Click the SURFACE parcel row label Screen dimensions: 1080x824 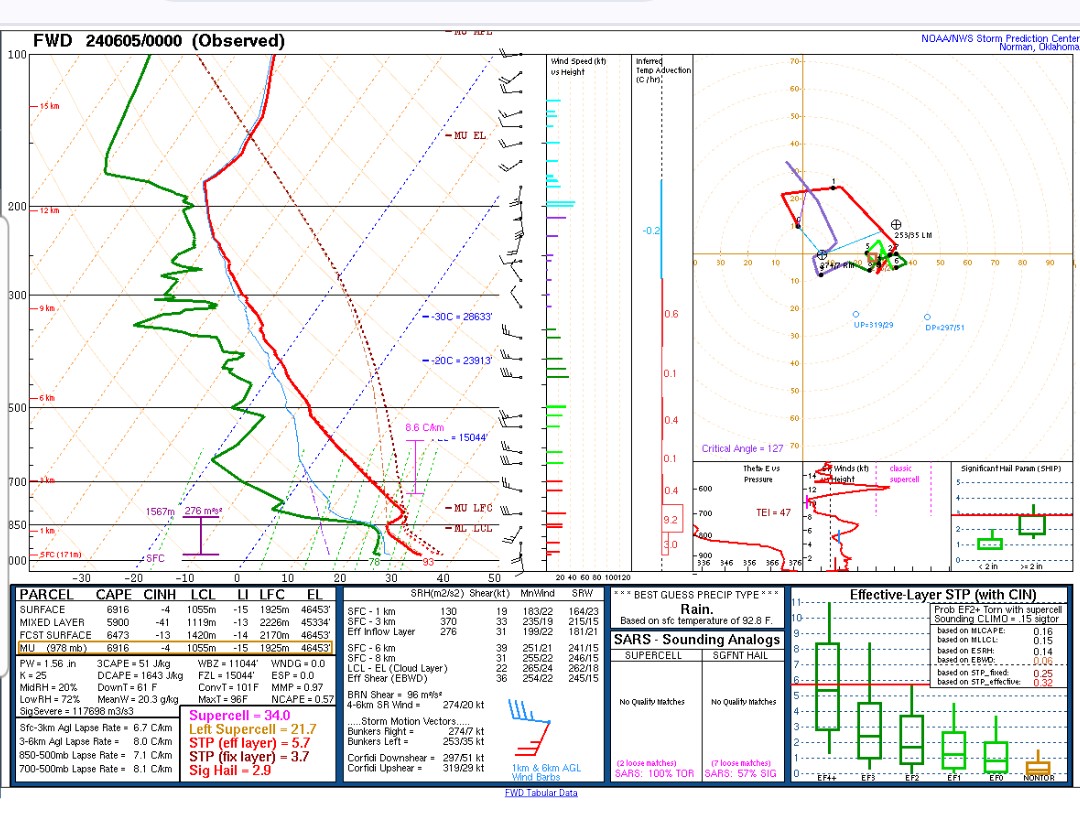42,610
